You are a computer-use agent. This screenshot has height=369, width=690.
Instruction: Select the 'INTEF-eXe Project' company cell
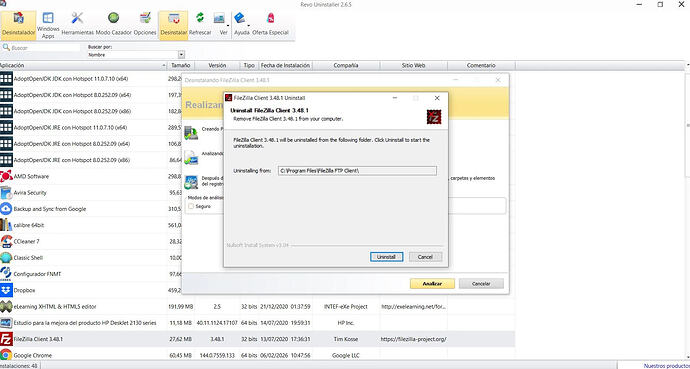[346, 307]
